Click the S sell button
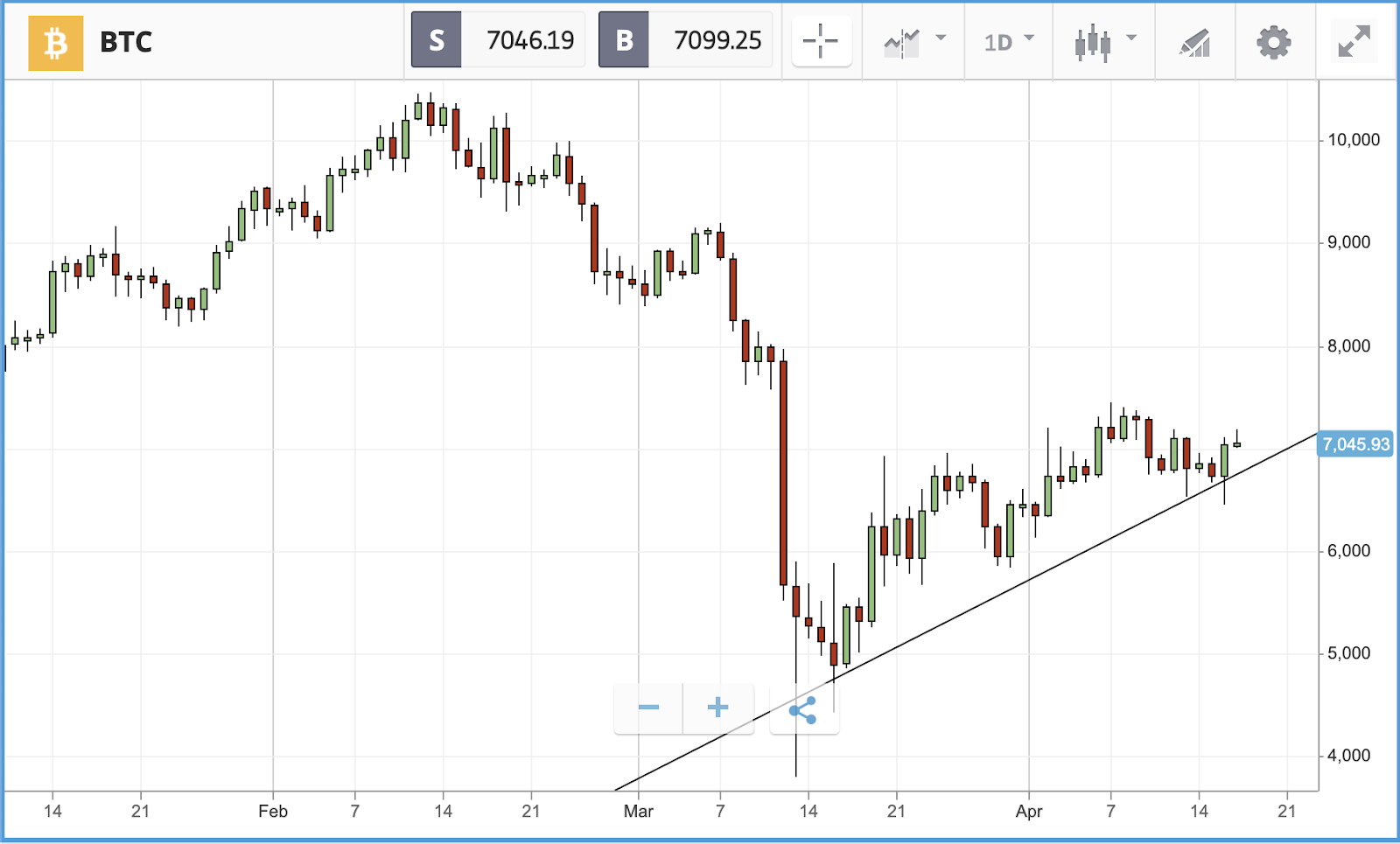This screenshot has height=844, width=1400. 436,40
